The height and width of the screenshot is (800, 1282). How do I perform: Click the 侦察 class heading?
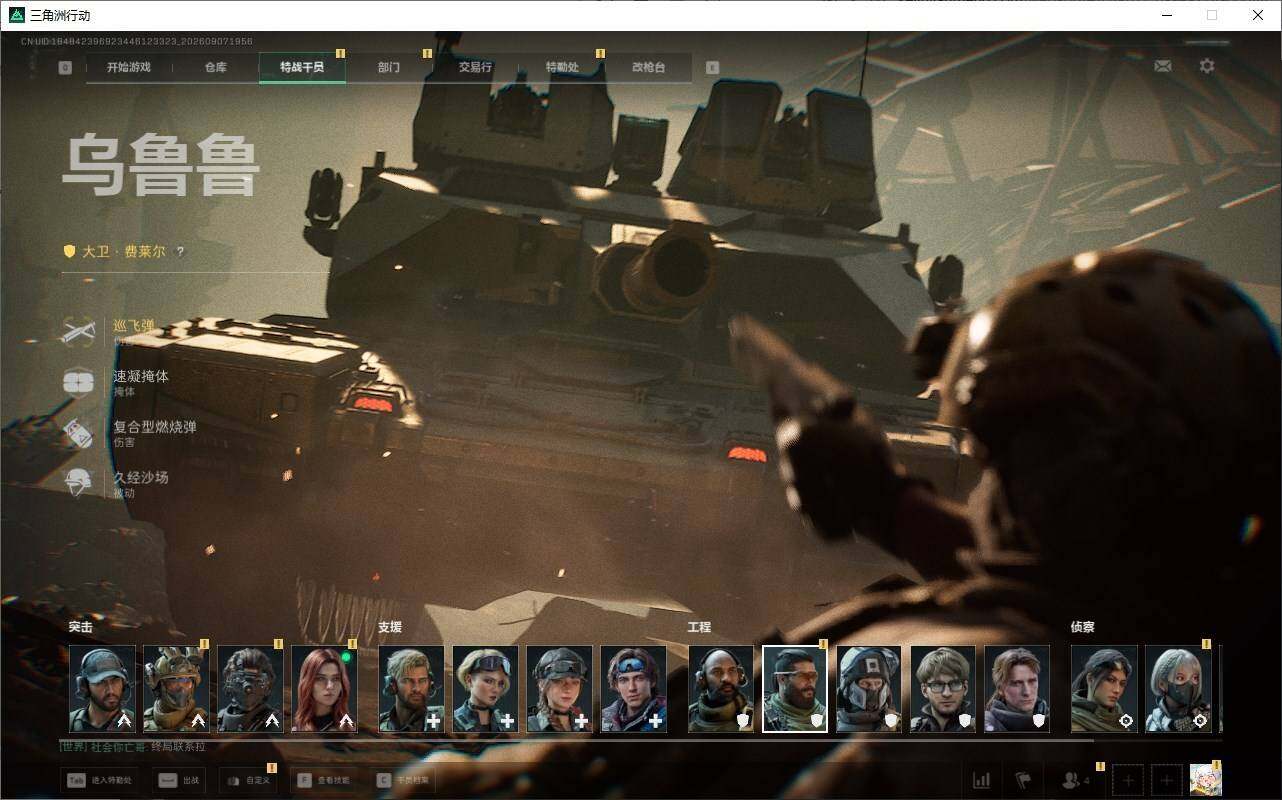pyautogui.click(x=1082, y=627)
